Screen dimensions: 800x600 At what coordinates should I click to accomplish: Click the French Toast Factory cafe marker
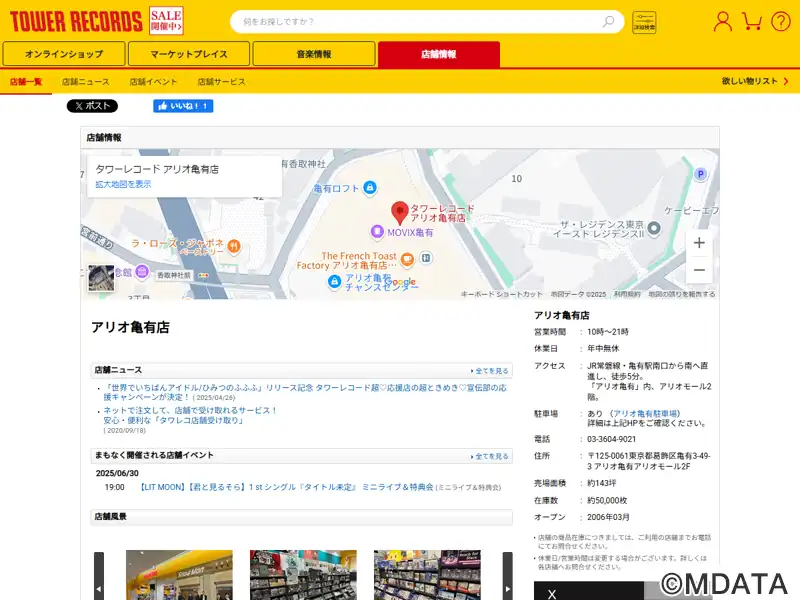click(407, 260)
